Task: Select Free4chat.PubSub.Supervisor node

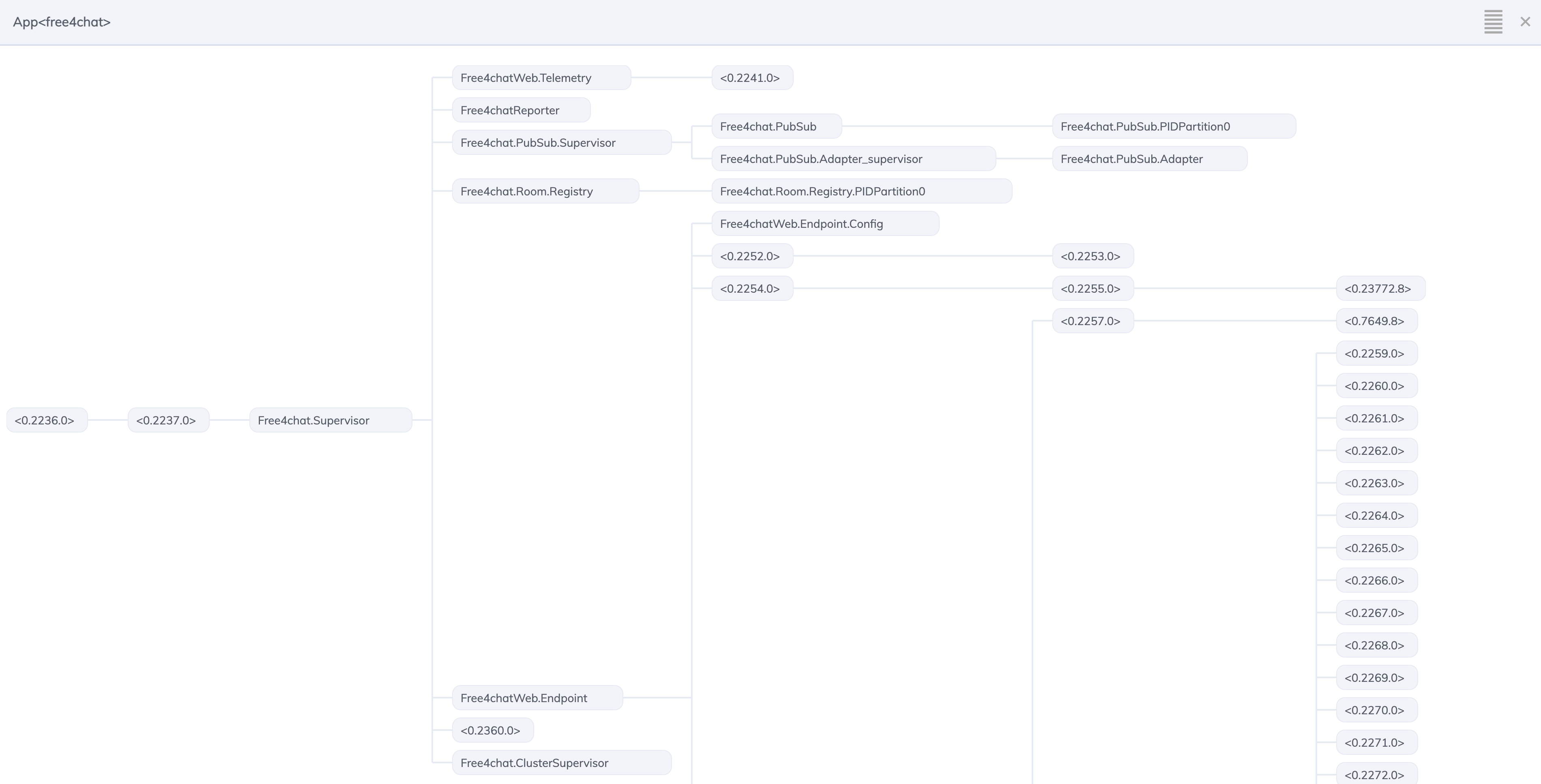Action: tap(561, 143)
